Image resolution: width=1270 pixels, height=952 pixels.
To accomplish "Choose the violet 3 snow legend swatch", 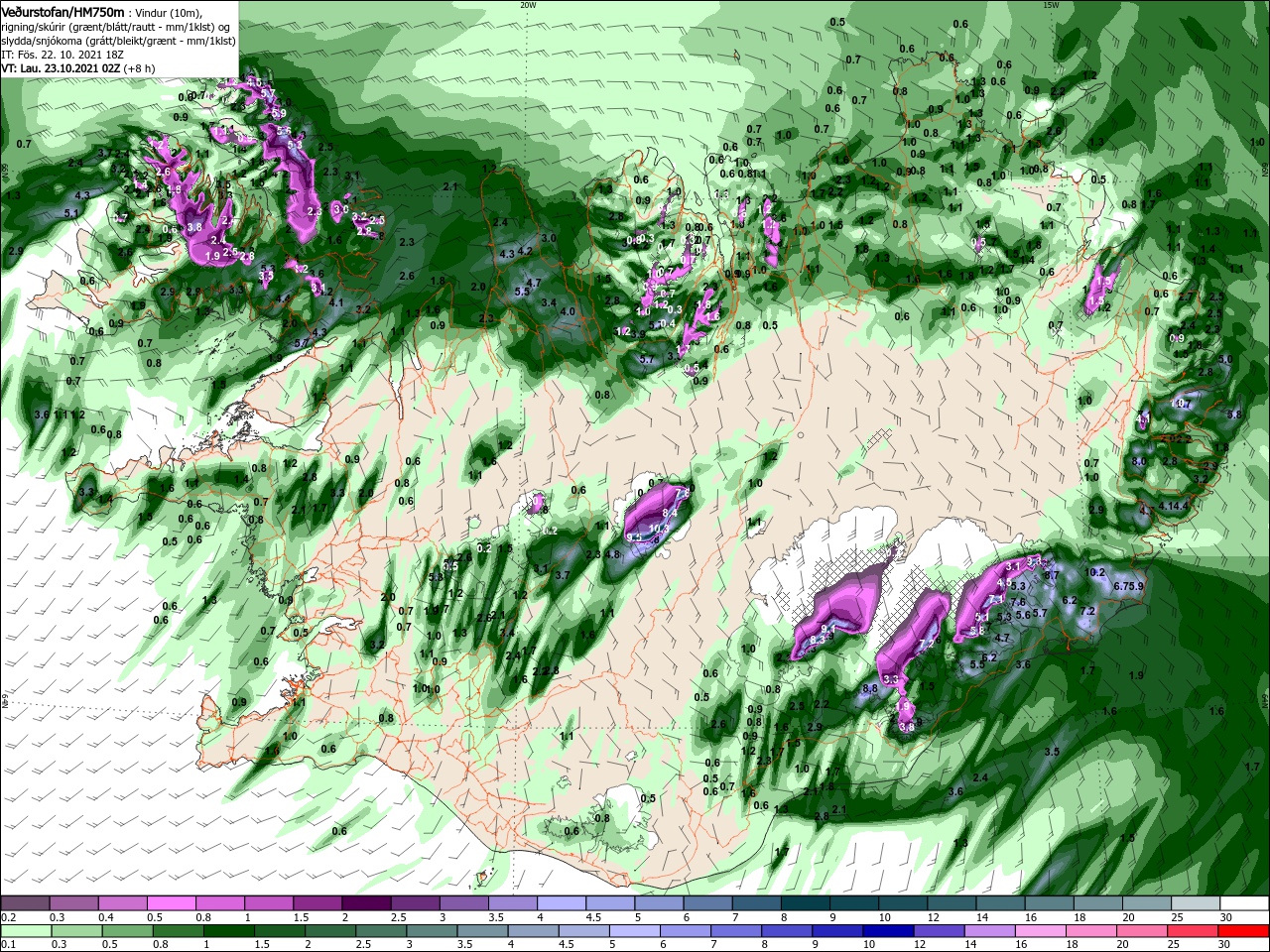I will [464, 903].
